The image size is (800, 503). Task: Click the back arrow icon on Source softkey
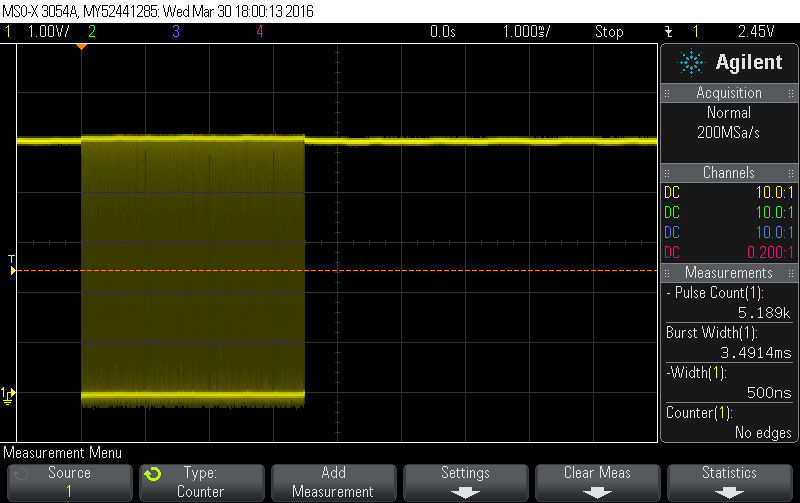(22, 473)
